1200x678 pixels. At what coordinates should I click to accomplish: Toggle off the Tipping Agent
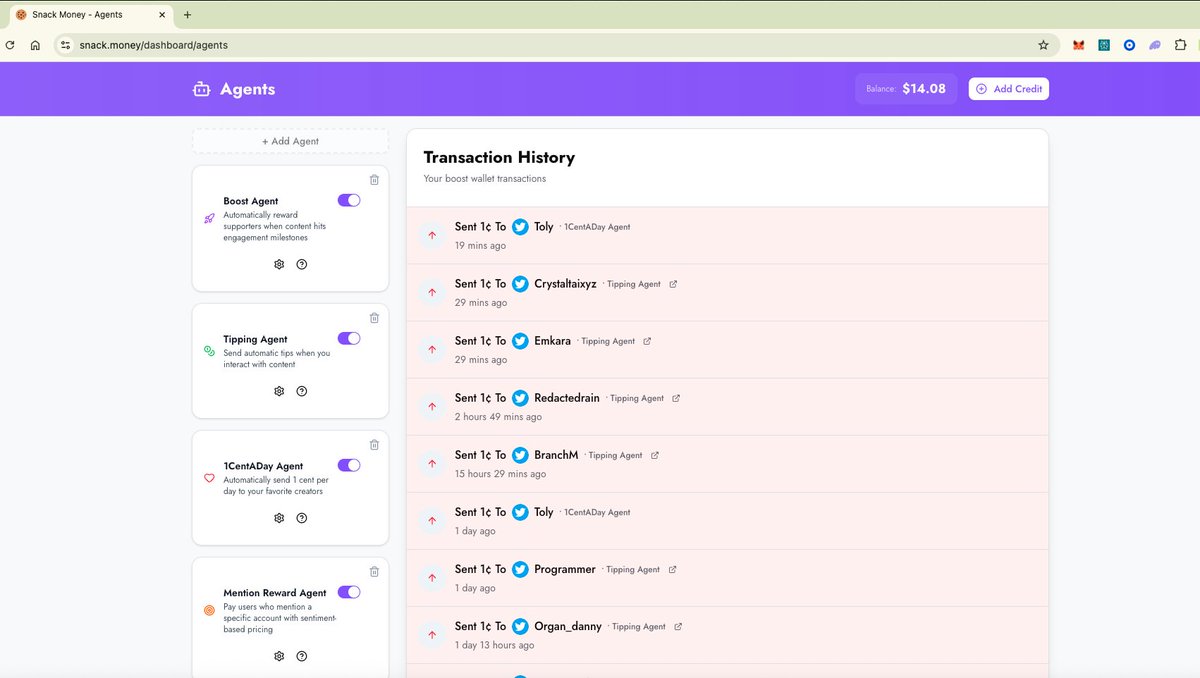coord(348,338)
